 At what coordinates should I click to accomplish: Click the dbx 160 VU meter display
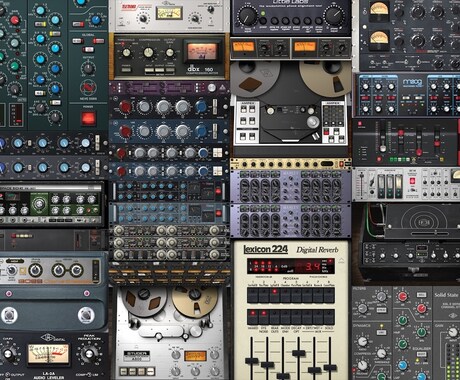201,52
